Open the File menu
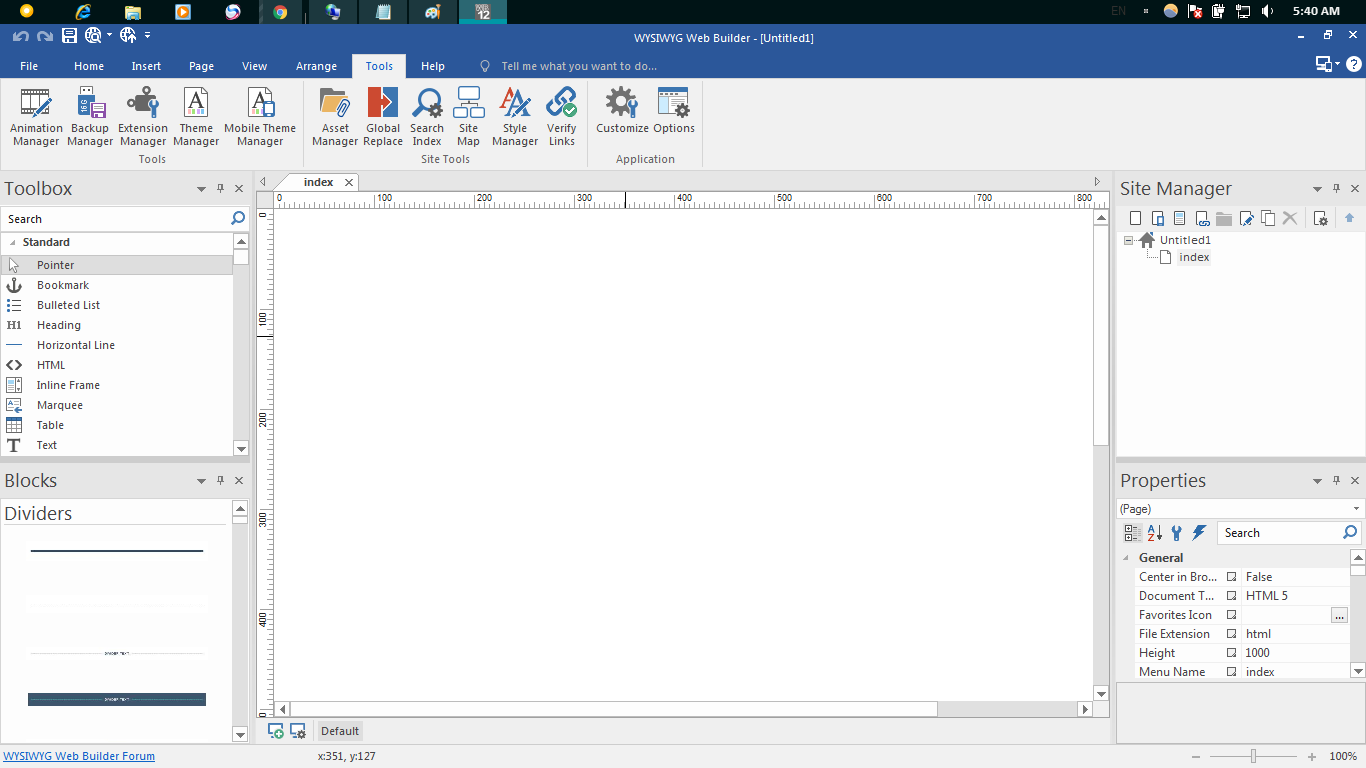The image size is (1366, 768). pos(29,66)
